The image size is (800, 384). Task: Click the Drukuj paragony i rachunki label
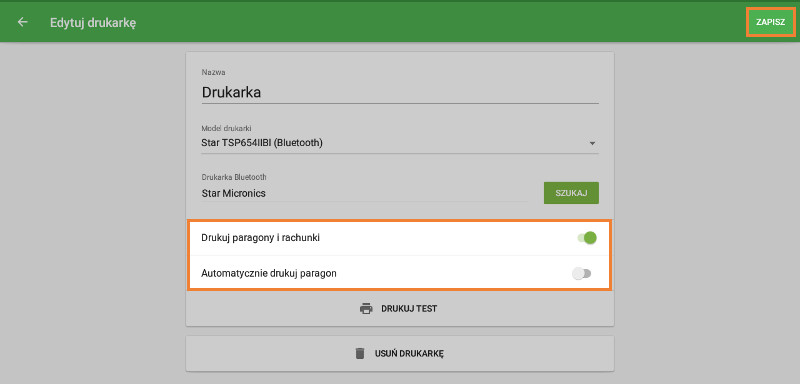261,238
